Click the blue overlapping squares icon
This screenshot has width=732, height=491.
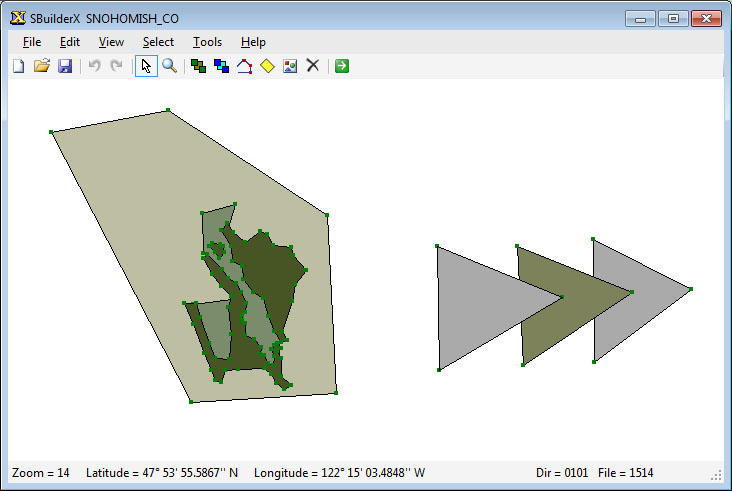point(221,66)
